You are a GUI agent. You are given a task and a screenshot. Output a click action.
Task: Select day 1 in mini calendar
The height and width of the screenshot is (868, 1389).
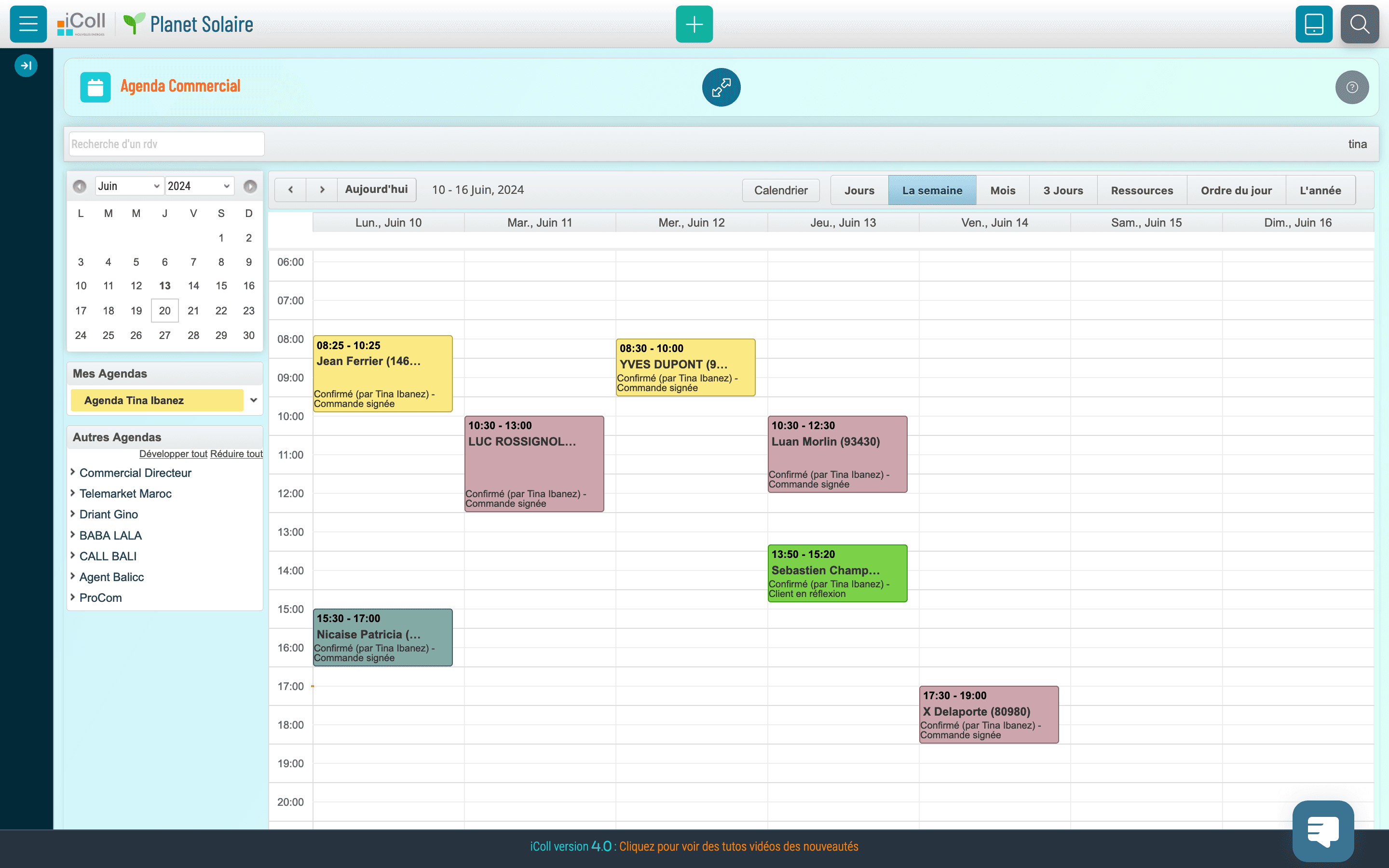pyautogui.click(x=221, y=238)
